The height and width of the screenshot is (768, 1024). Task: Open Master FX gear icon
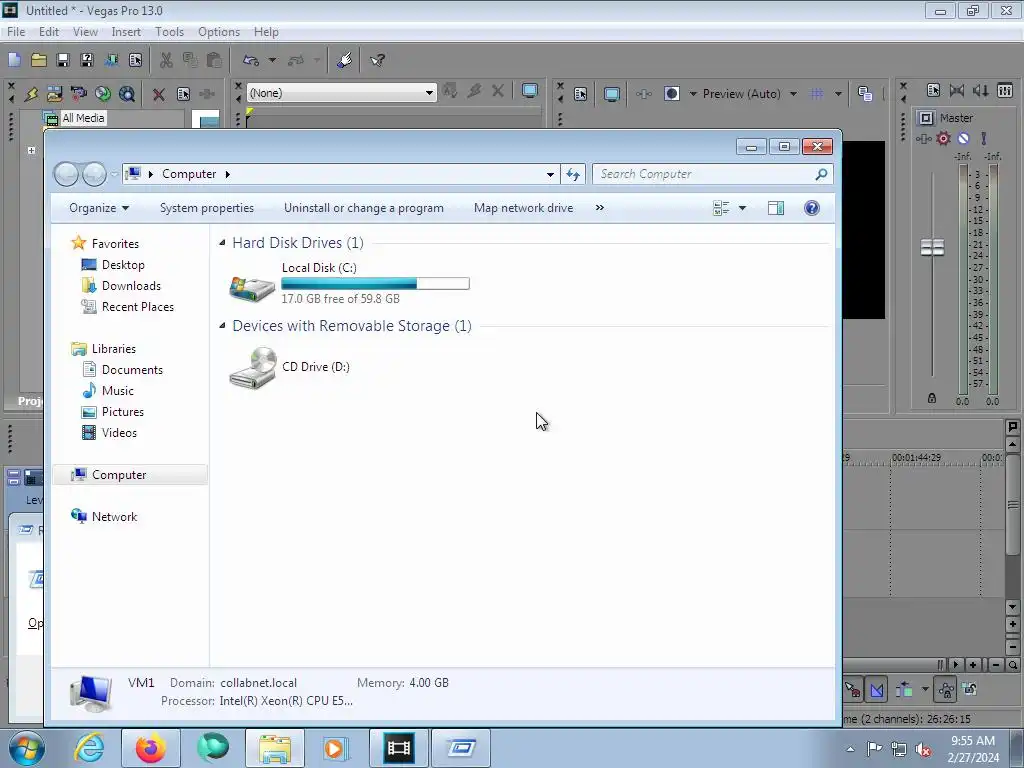pyautogui.click(x=943, y=138)
